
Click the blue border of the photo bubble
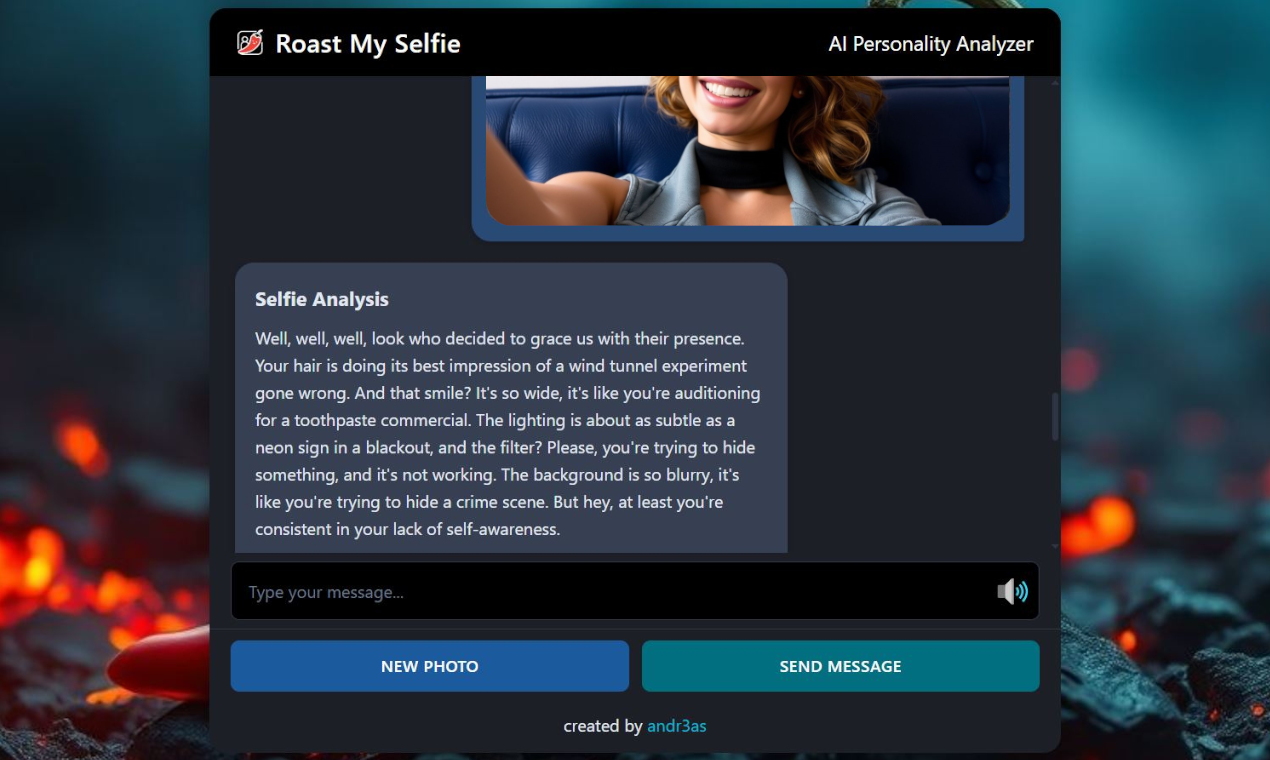(748, 234)
